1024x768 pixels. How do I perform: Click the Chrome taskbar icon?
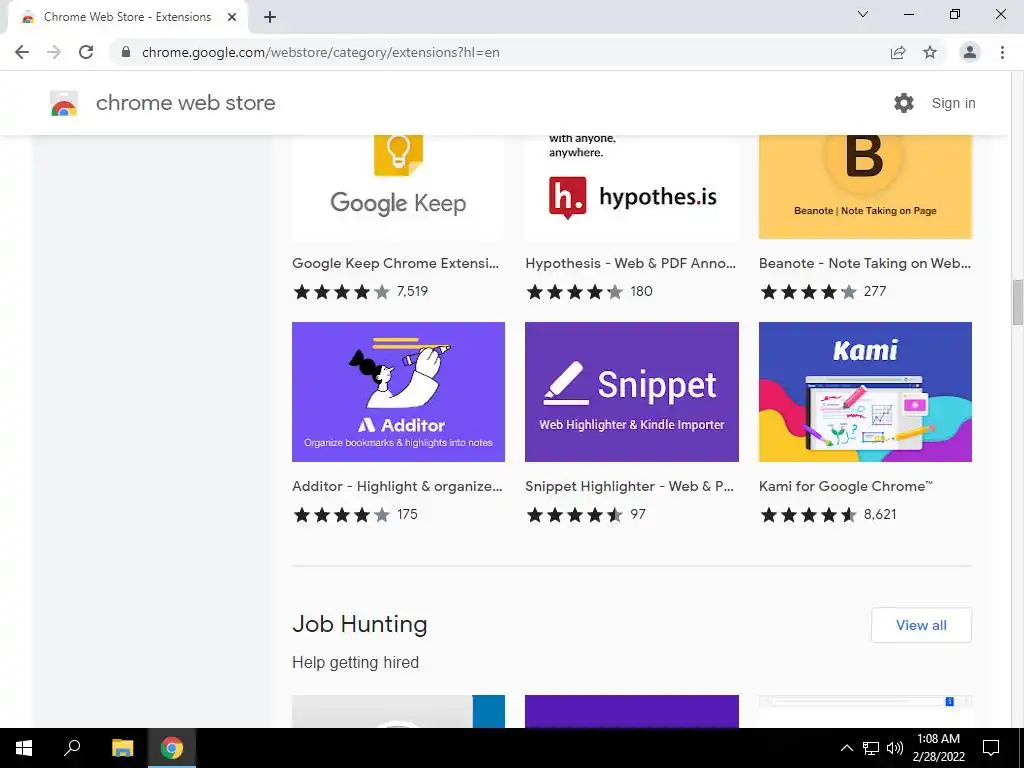(x=172, y=748)
